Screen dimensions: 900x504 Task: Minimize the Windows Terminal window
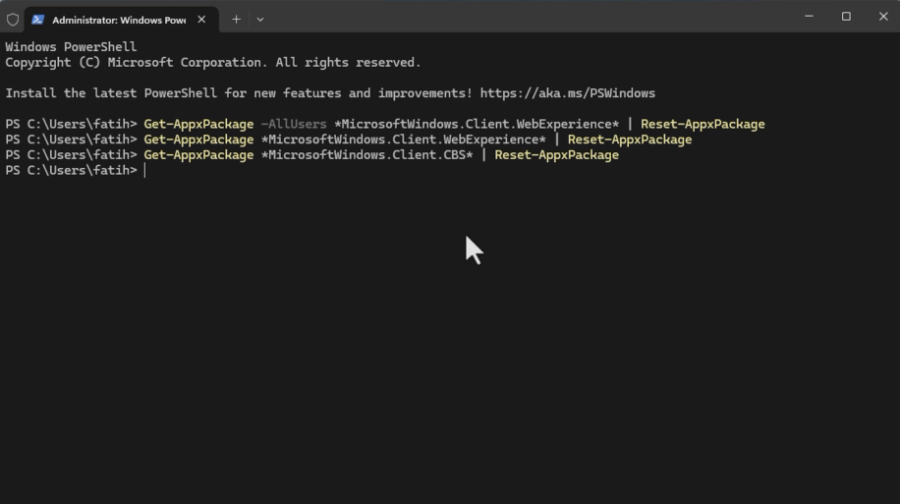[809, 17]
